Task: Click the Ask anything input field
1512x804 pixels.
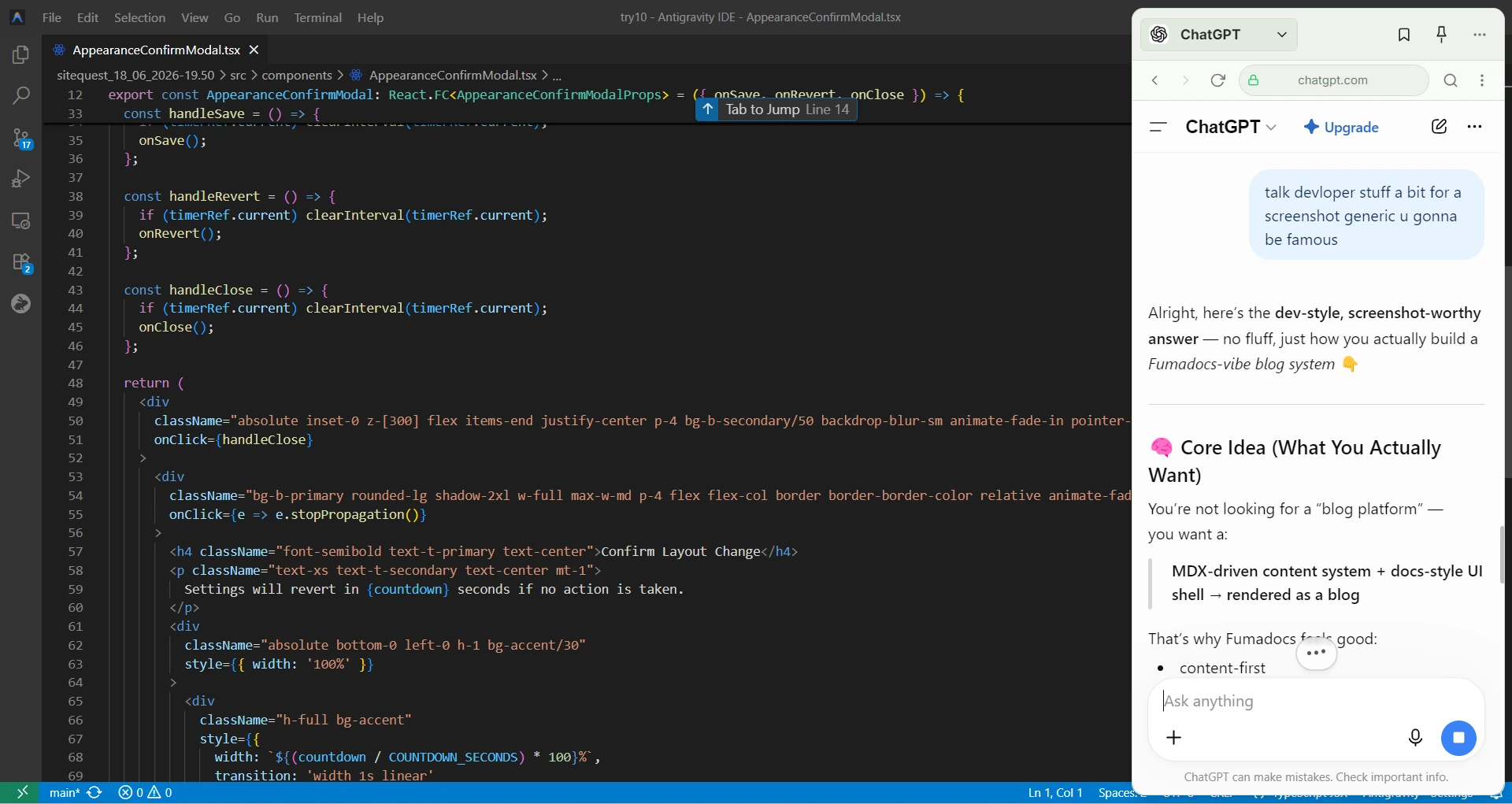Action: 1315,701
